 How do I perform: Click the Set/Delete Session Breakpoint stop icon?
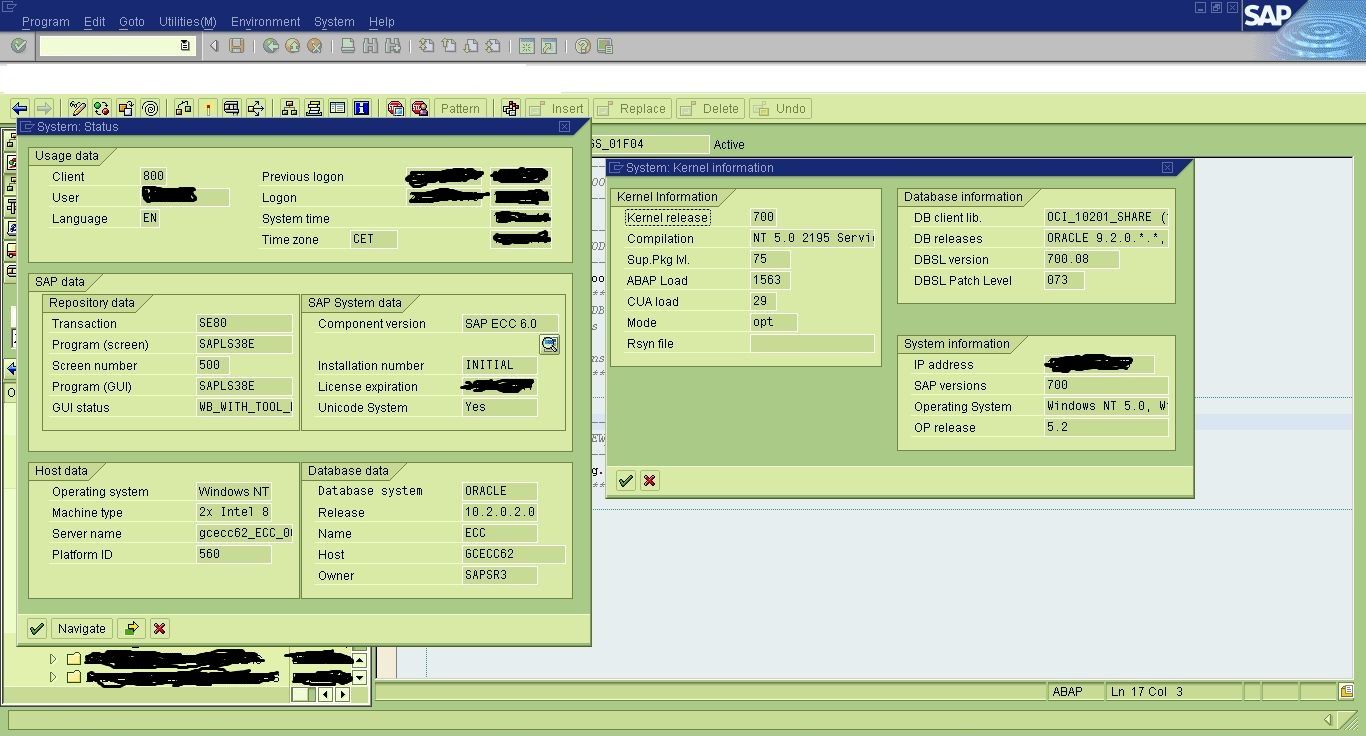tap(396, 109)
